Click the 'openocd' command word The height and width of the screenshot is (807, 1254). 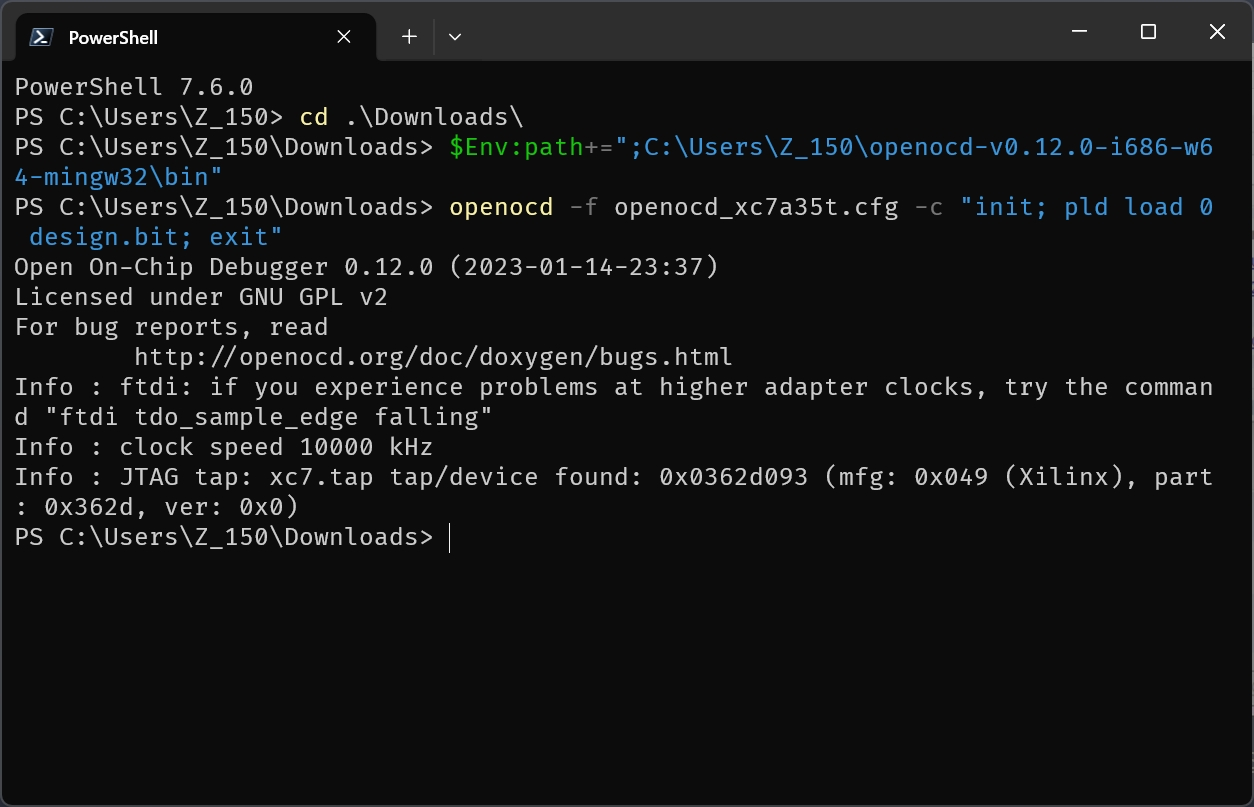(501, 207)
